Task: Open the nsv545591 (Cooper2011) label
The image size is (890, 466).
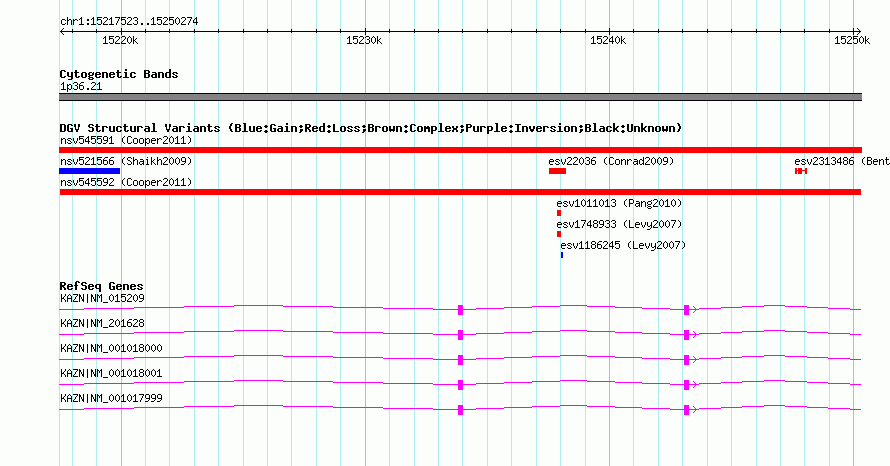Action: (126, 140)
